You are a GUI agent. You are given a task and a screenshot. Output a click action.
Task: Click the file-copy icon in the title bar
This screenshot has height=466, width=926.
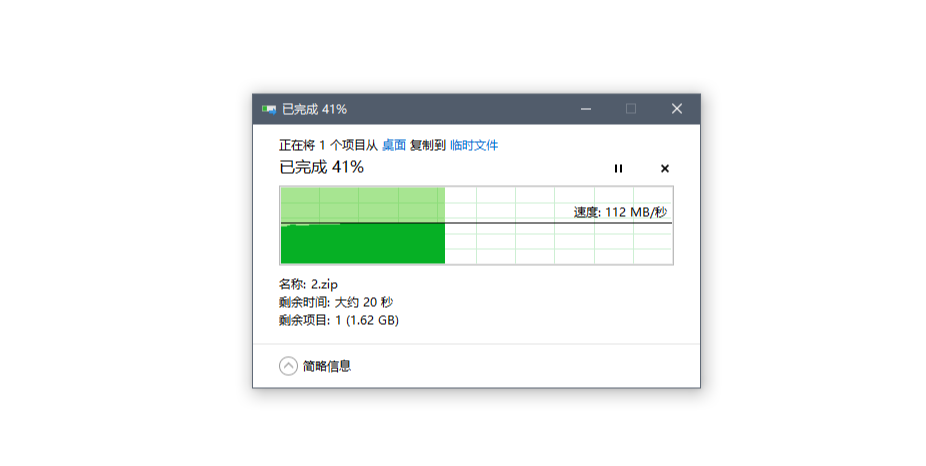(269, 109)
